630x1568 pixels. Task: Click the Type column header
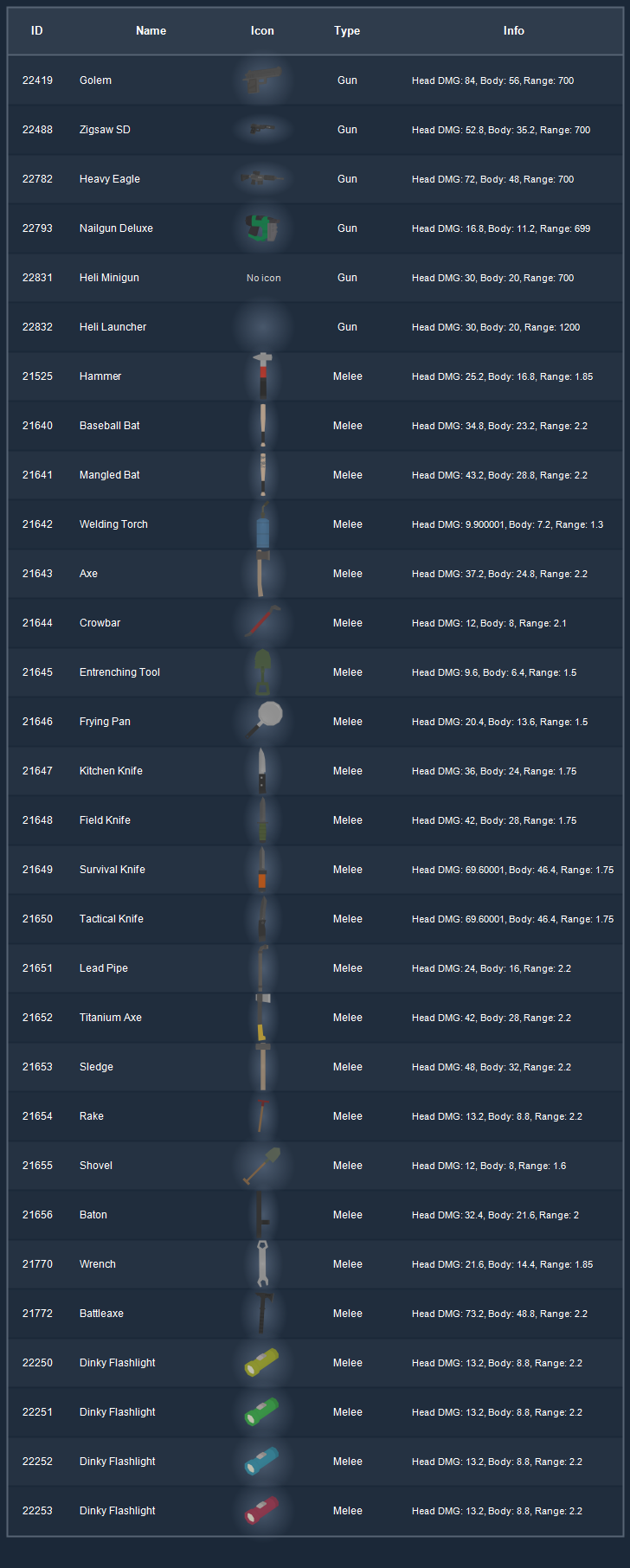347,30
